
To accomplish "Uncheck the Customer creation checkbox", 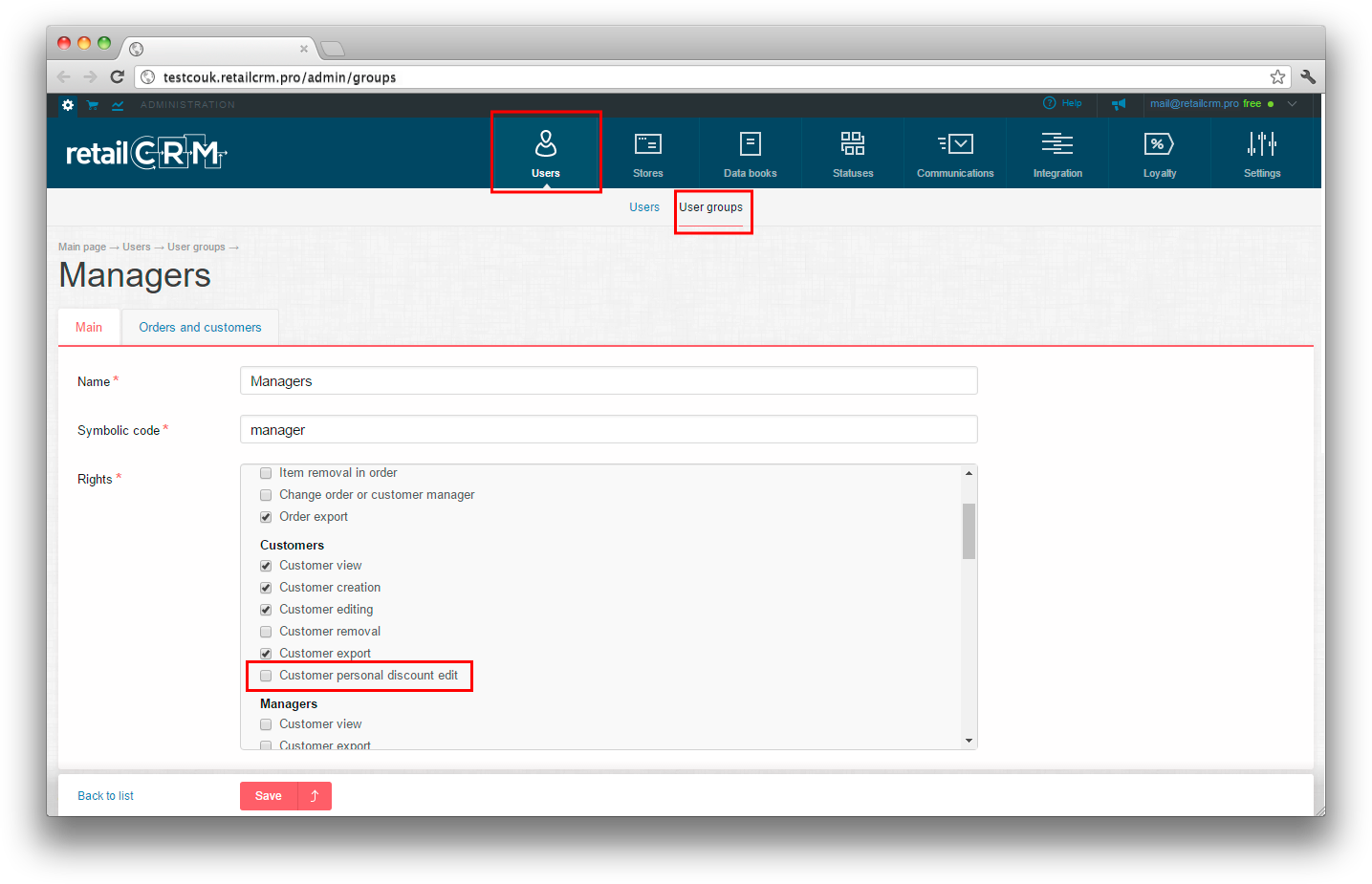I will [x=266, y=588].
